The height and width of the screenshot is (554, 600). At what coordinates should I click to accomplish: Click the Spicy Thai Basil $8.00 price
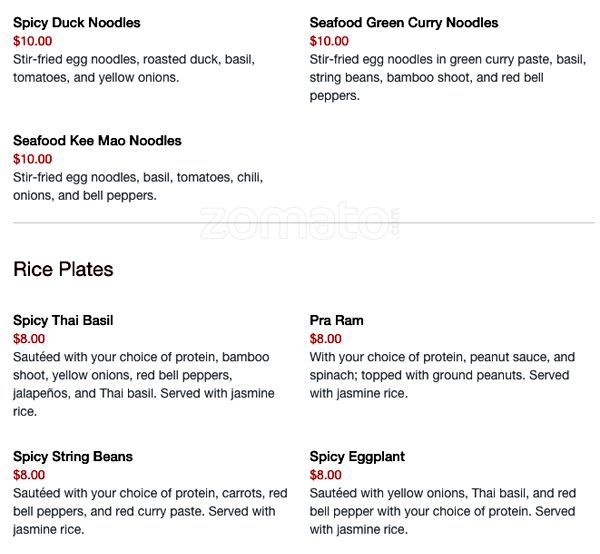(x=29, y=339)
